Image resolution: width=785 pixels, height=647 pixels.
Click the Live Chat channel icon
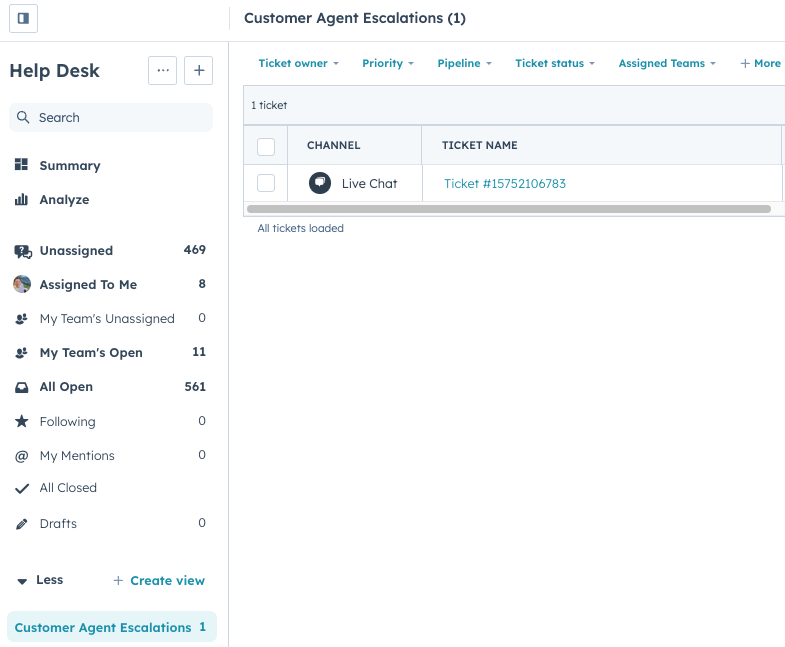(x=320, y=183)
